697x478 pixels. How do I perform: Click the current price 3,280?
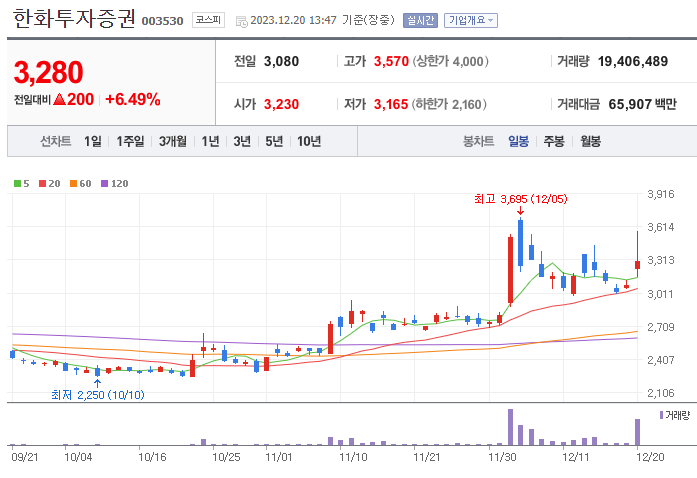tap(48, 72)
